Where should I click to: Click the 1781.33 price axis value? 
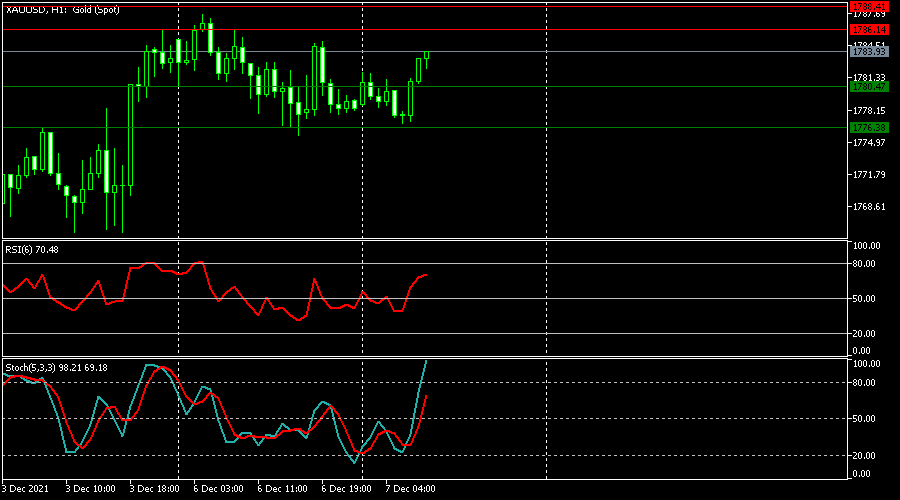point(869,77)
